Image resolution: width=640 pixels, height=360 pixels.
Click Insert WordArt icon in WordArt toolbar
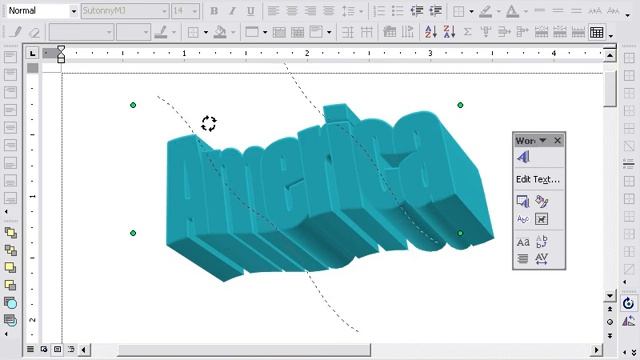[524, 157]
